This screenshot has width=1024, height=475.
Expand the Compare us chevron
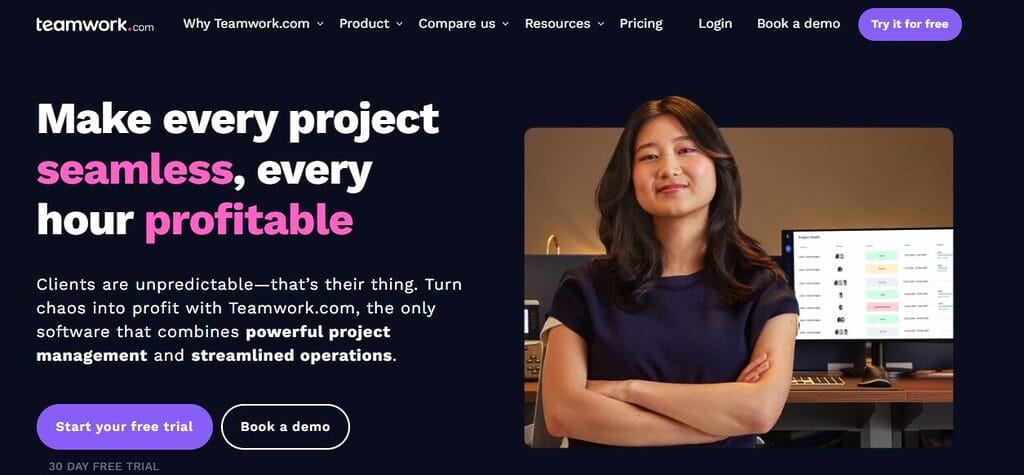click(x=505, y=24)
